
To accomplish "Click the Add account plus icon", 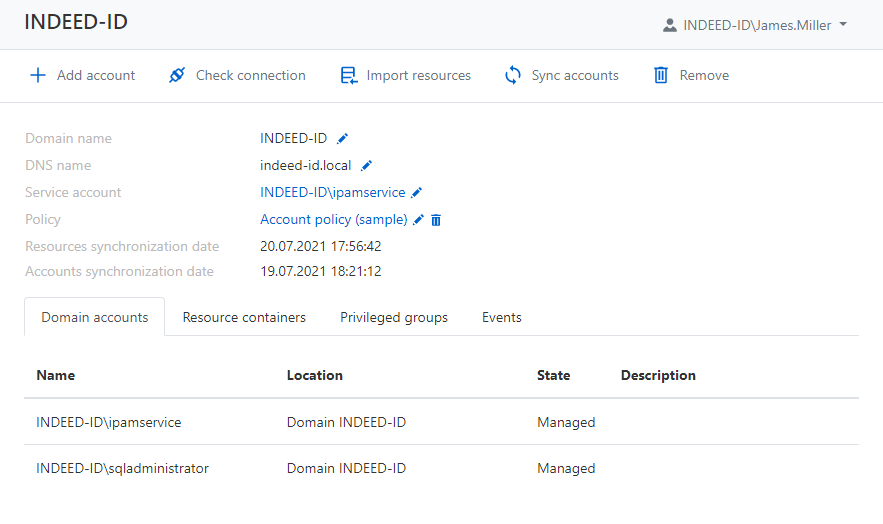I will pyautogui.click(x=38, y=75).
